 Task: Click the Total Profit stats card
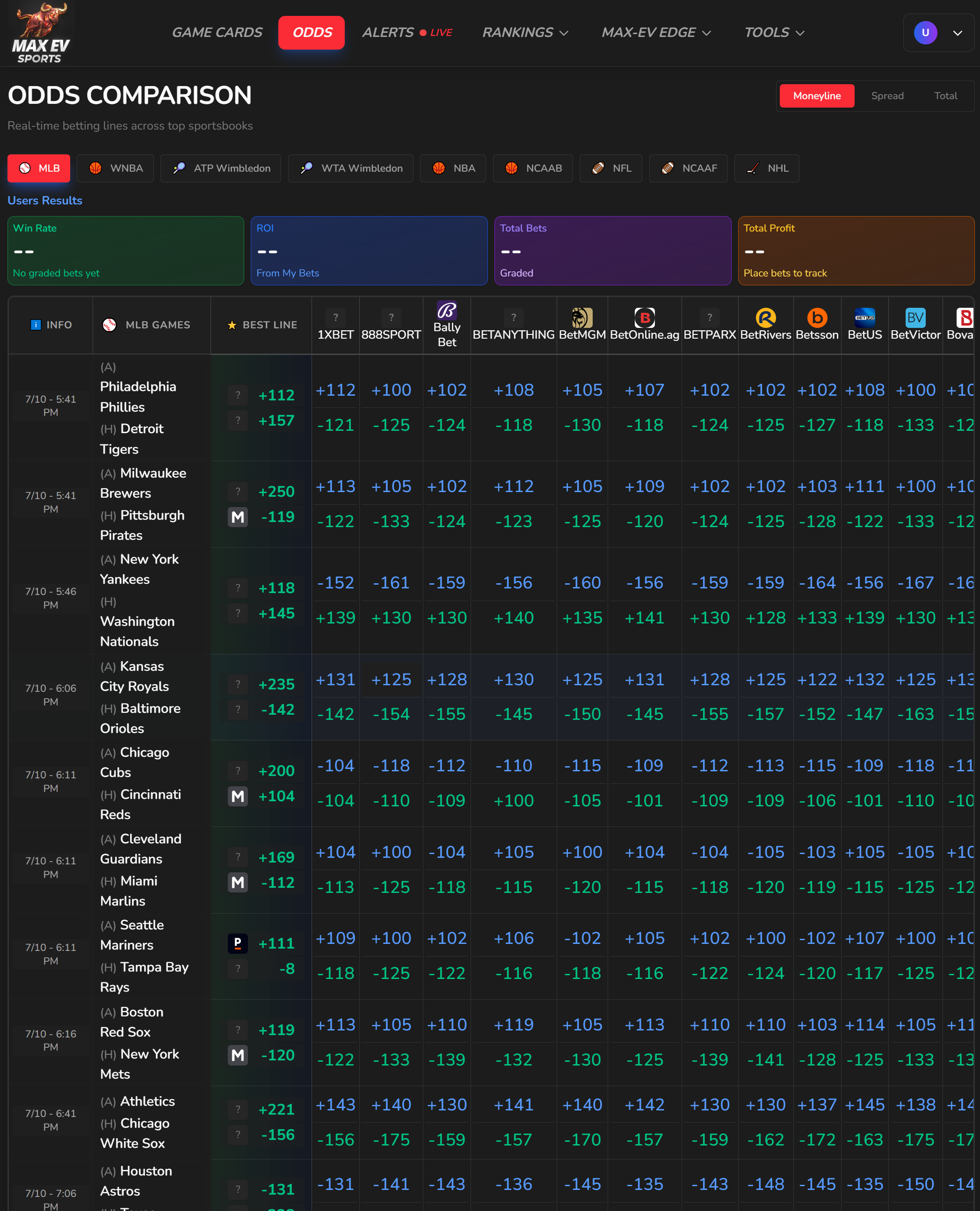click(x=857, y=251)
